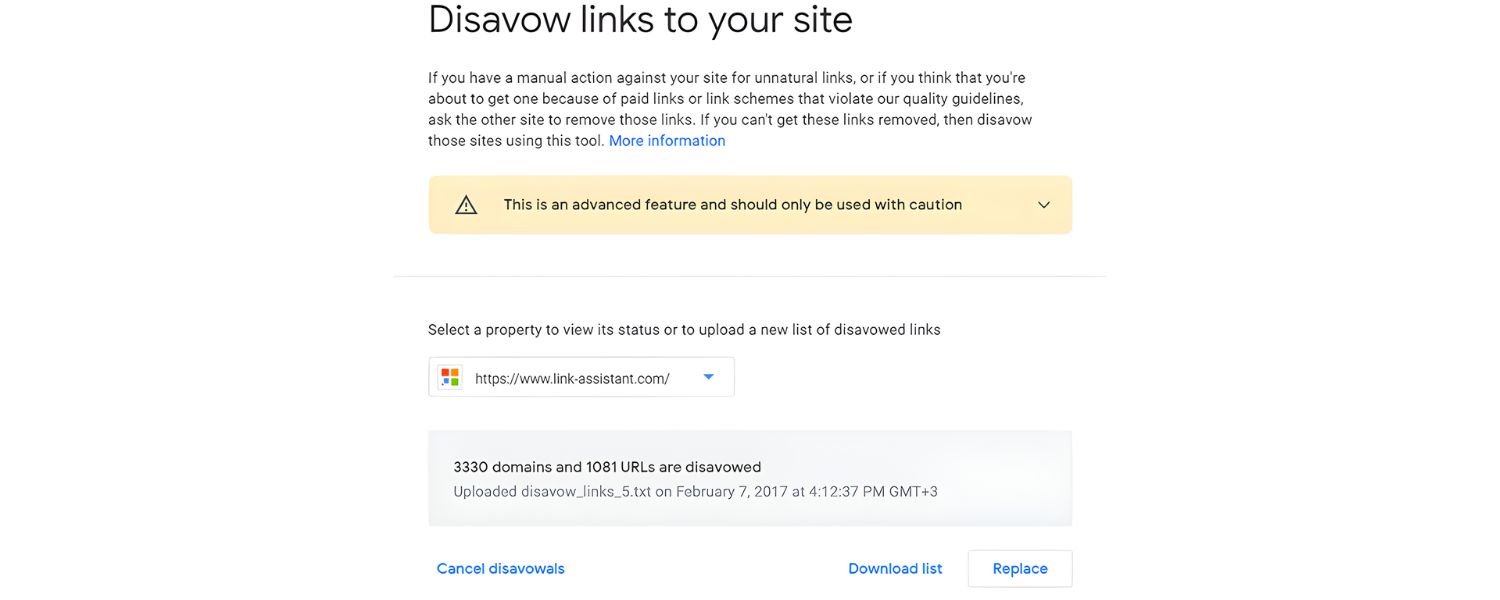Click the disavowed links status box
Image resolution: width=1500 pixels, height=600 pixels.
pos(750,477)
